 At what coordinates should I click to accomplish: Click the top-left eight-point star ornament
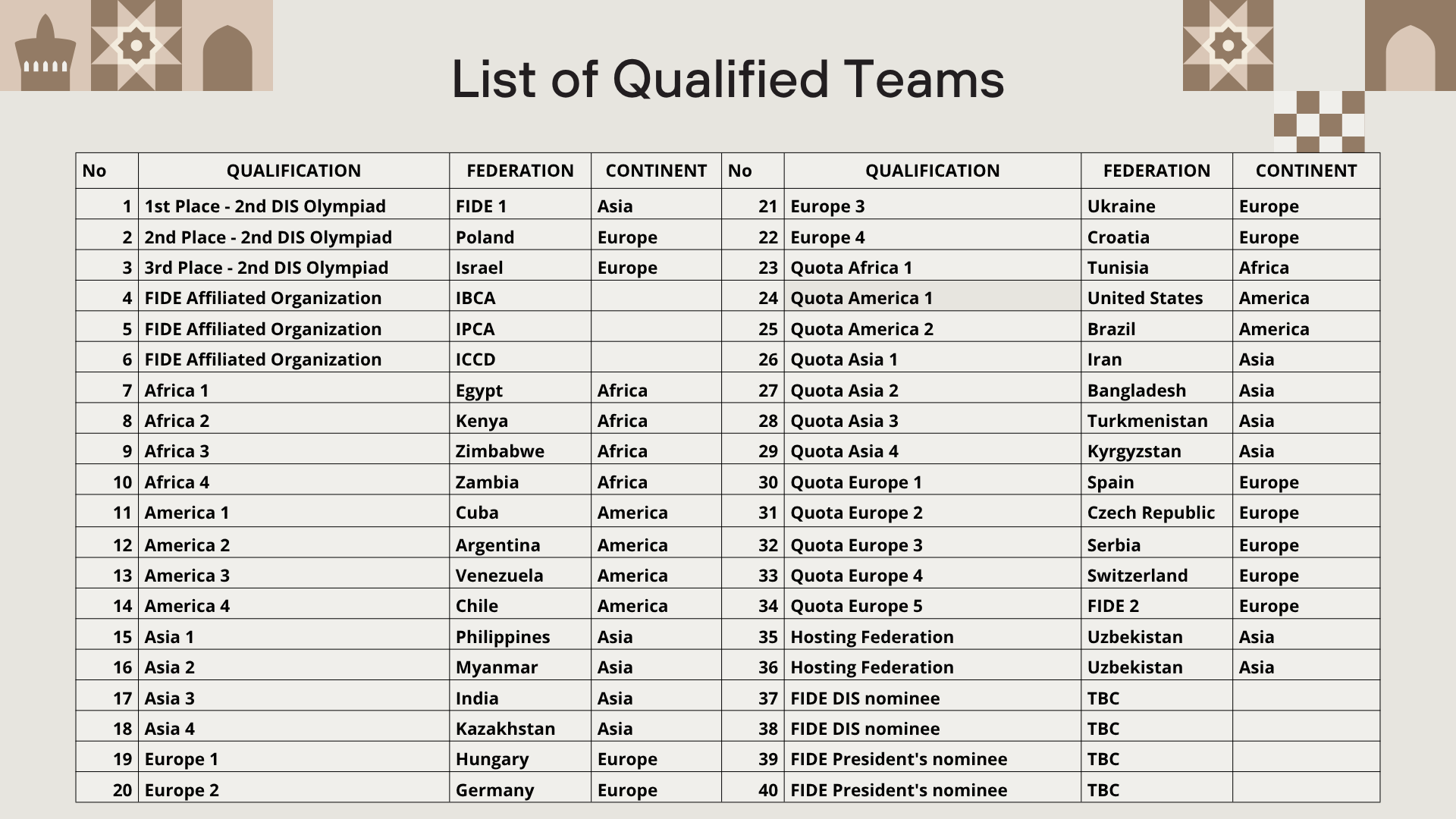tap(136, 45)
